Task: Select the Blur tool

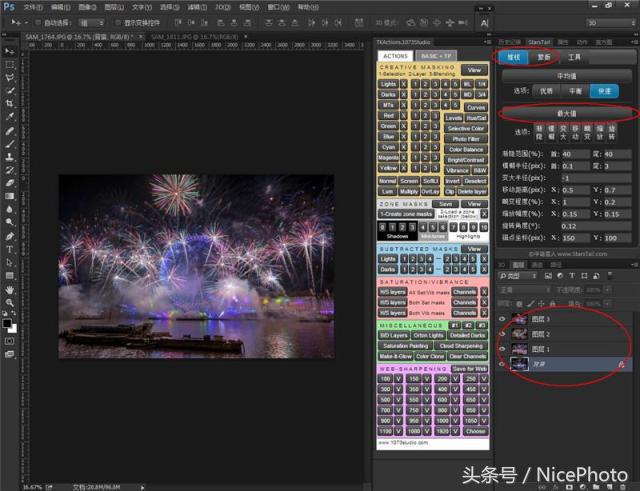Action: coord(9,209)
